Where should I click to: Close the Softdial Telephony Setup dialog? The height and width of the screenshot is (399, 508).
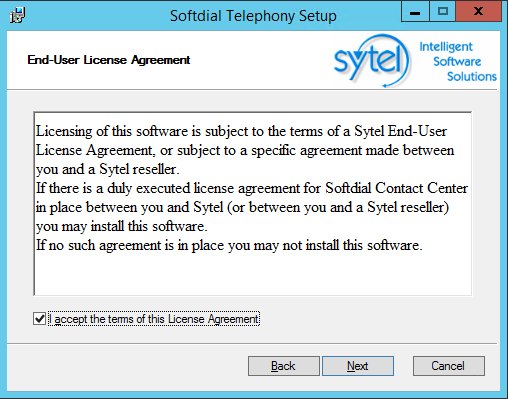click(479, 12)
